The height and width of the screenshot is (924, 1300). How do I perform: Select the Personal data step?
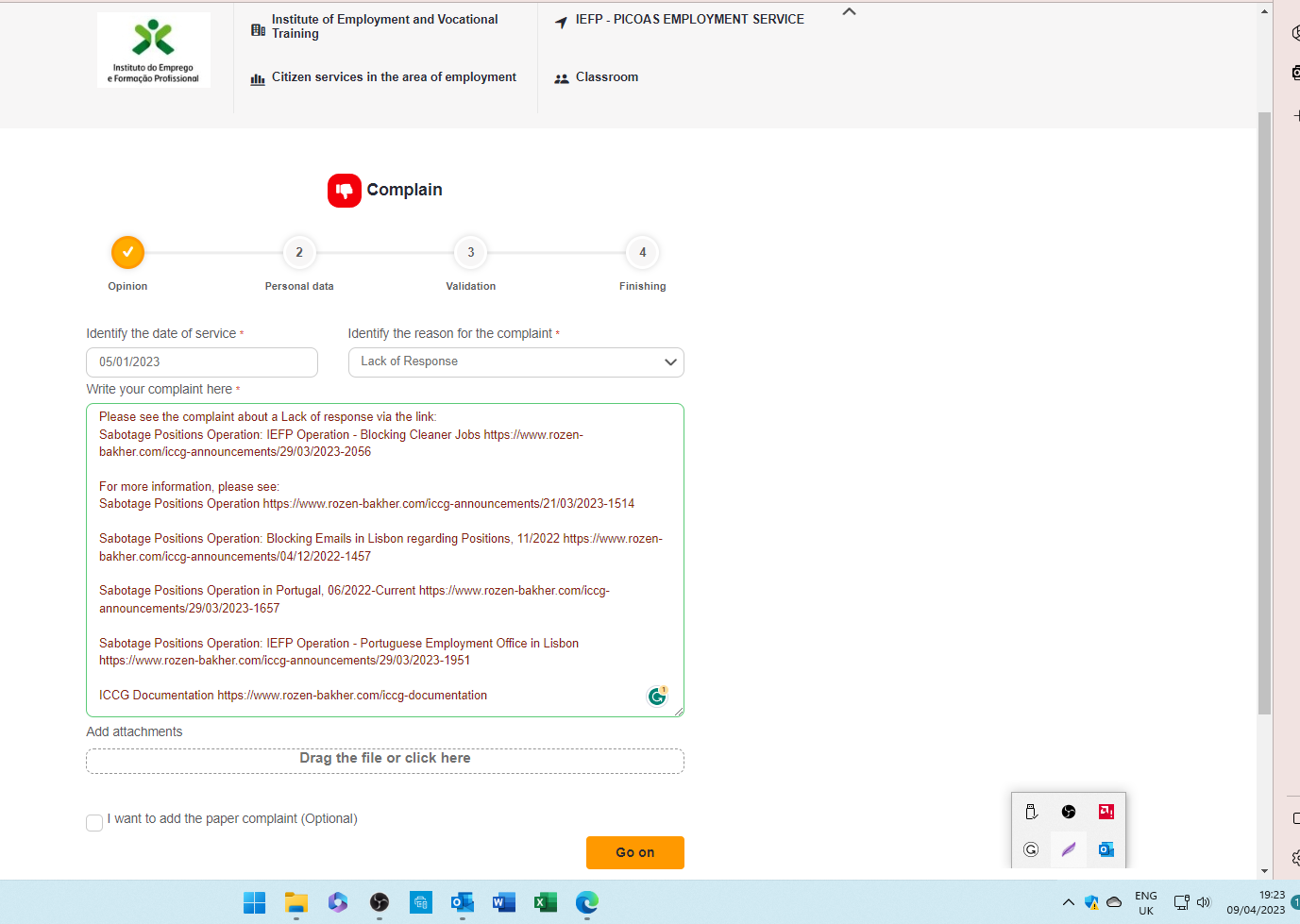point(299,252)
